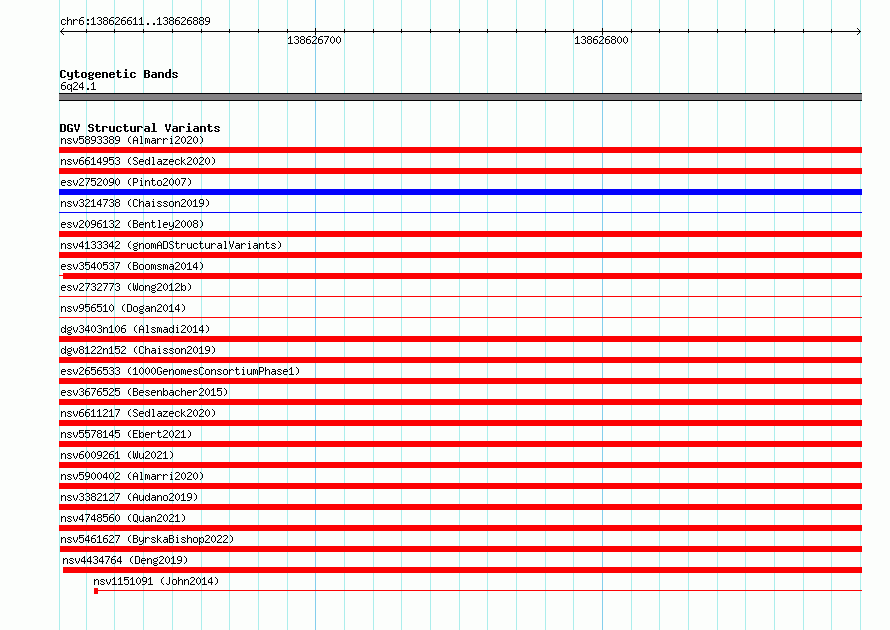Select nsv6611217 (Sedlazeck2020) label
This screenshot has width=890, height=630.
138,413
